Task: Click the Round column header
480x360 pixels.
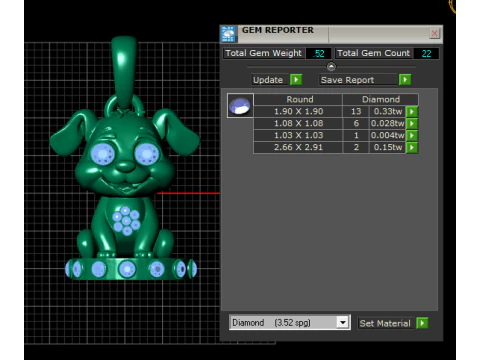Action: pos(298,99)
